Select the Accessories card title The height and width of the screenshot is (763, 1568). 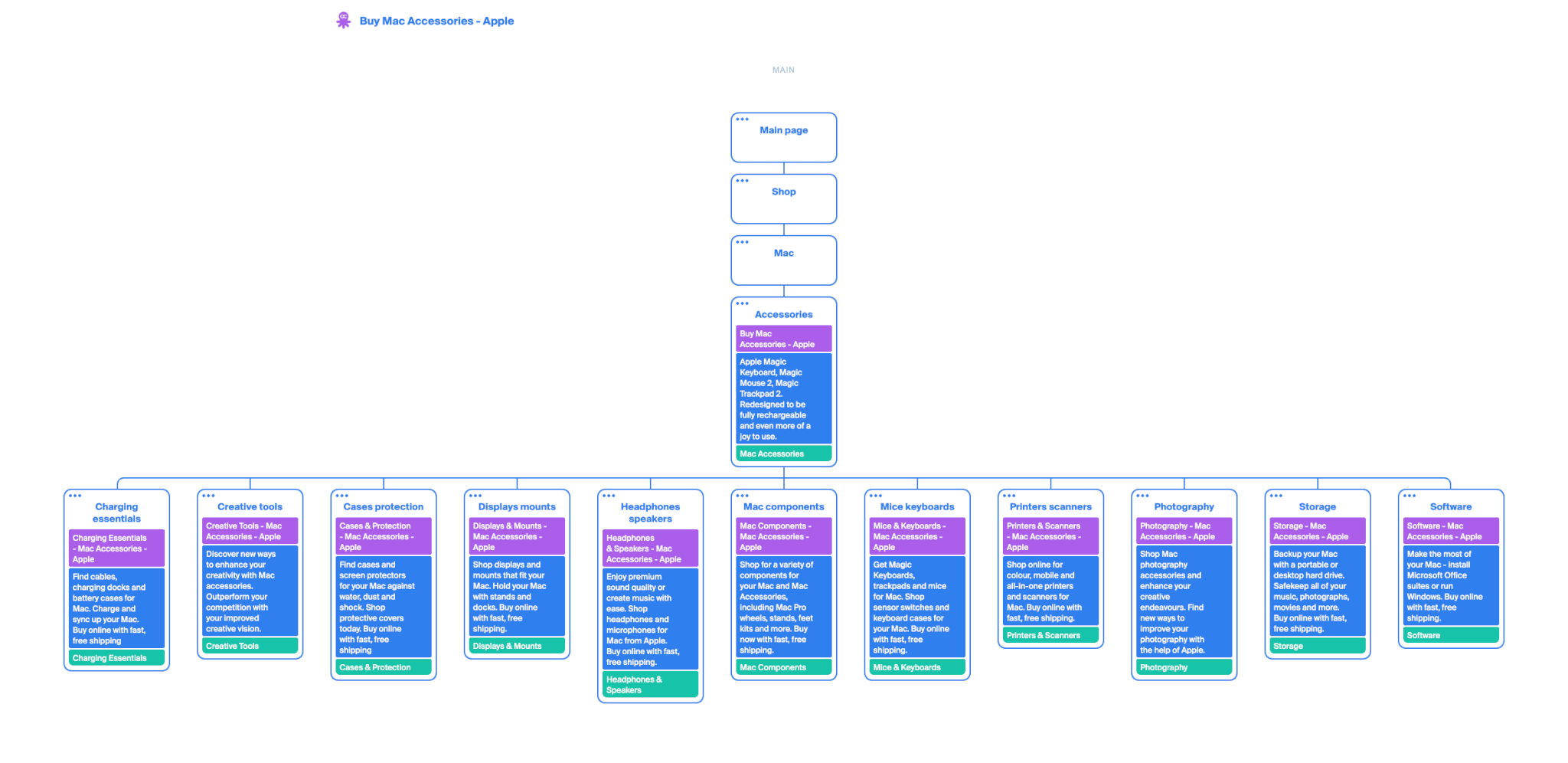pos(783,314)
